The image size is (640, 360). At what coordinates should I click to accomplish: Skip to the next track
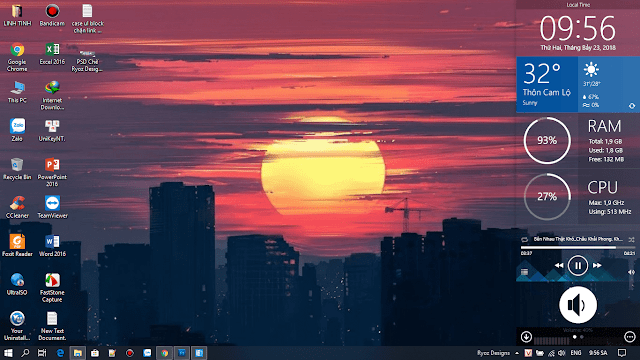597,266
